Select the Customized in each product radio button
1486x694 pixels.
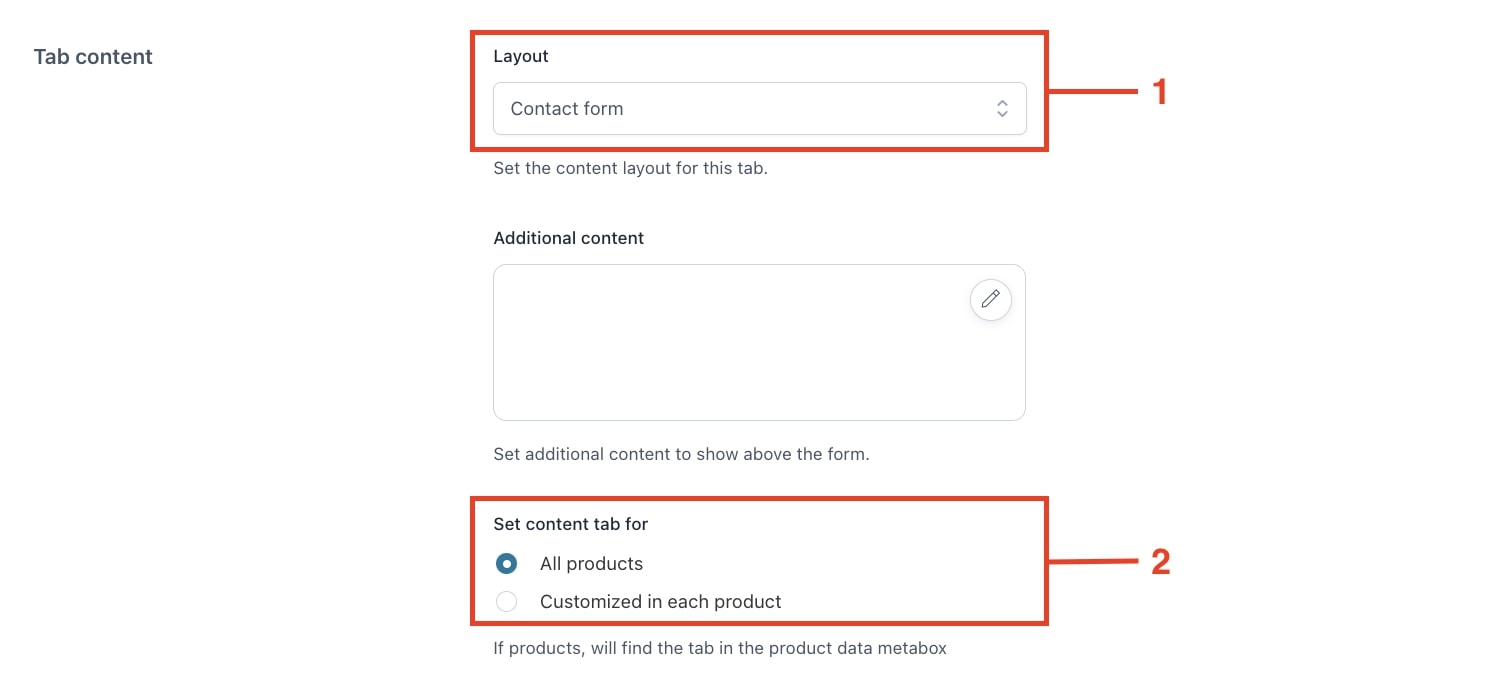[x=507, y=602]
